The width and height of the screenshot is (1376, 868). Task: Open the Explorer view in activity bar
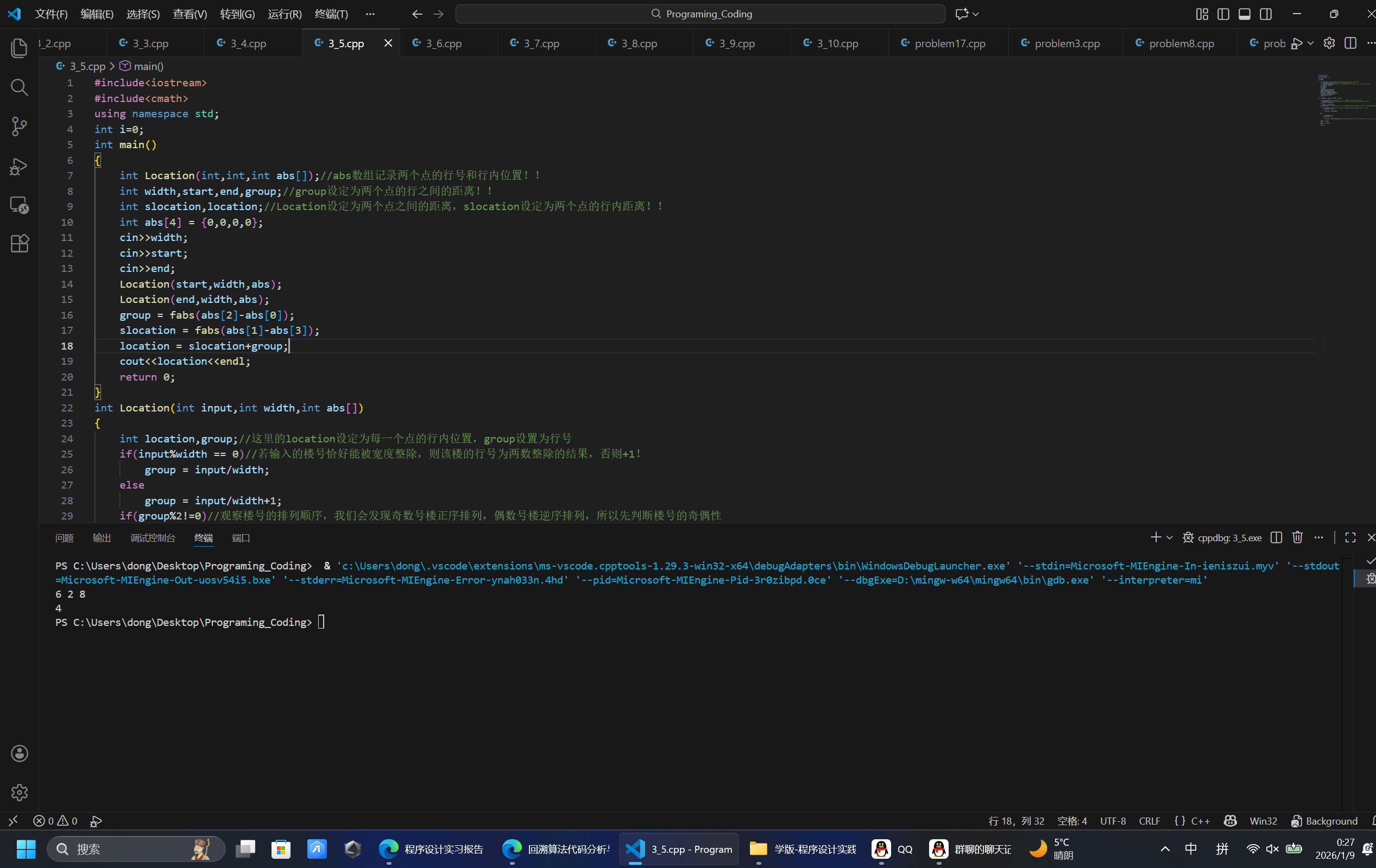pyautogui.click(x=20, y=48)
